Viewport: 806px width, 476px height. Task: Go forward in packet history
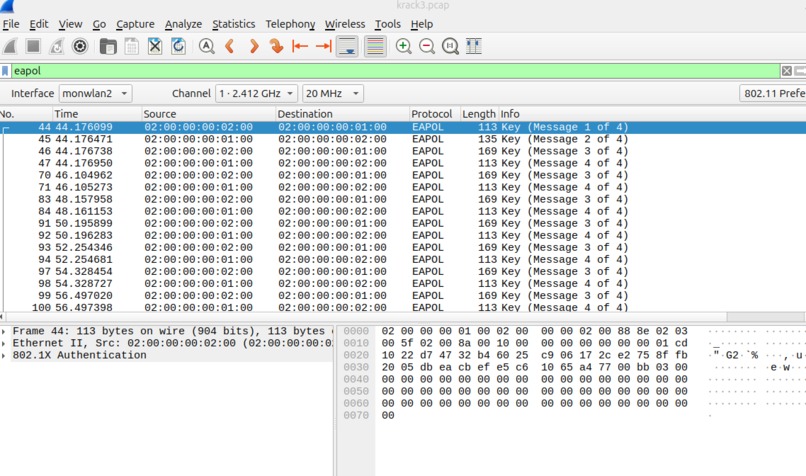click(253, 46)
